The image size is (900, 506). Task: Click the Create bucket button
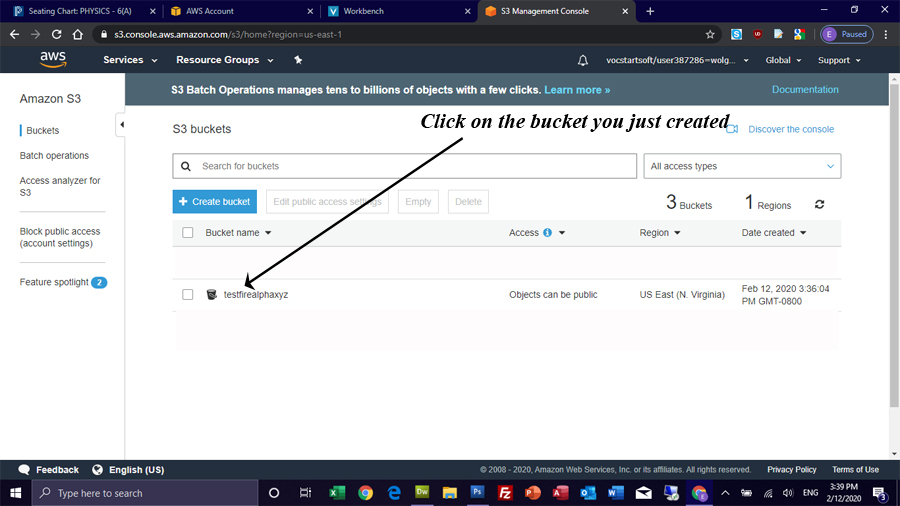click(214, 202)
